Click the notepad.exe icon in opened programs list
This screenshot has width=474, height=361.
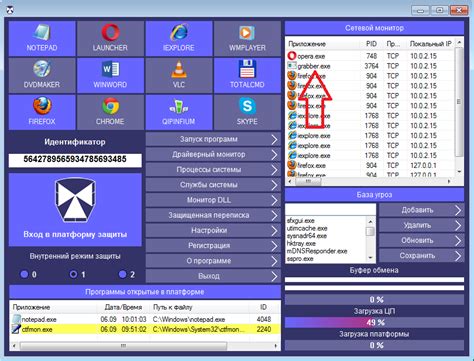(16, 319)
